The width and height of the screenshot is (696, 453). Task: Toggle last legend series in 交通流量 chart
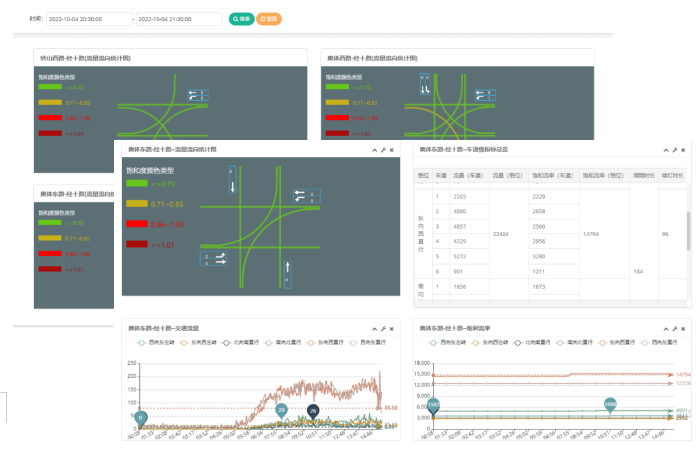pos(364,342)
